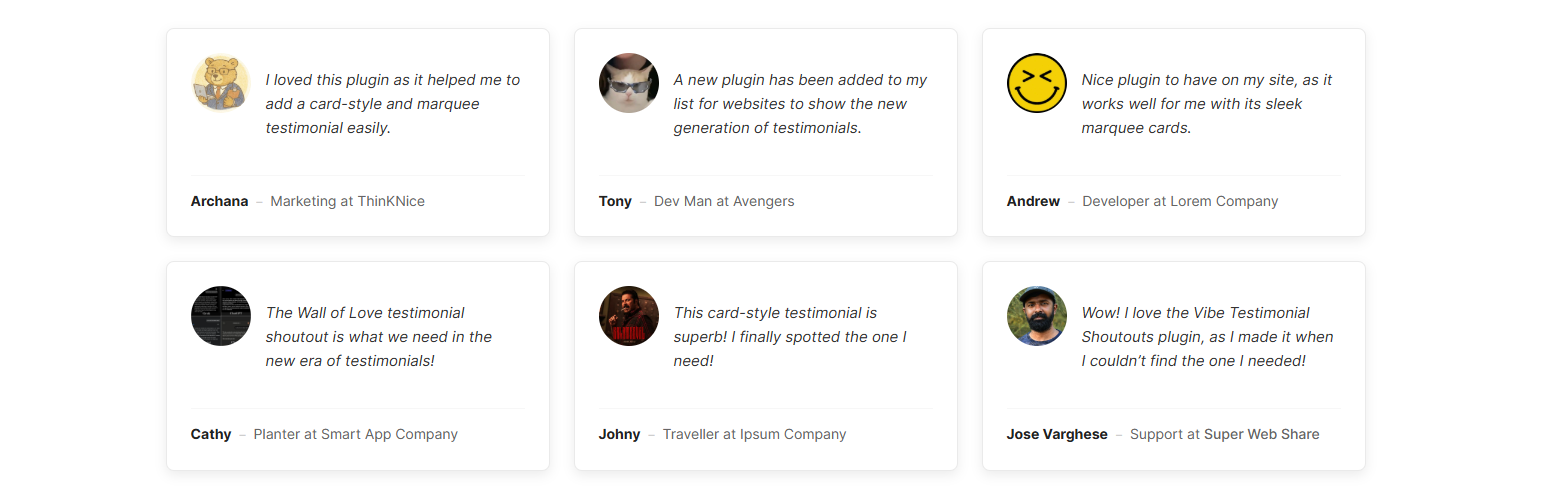Open the Super Web Share link
Screen dimensions: 1544x500
[1261, 434]
